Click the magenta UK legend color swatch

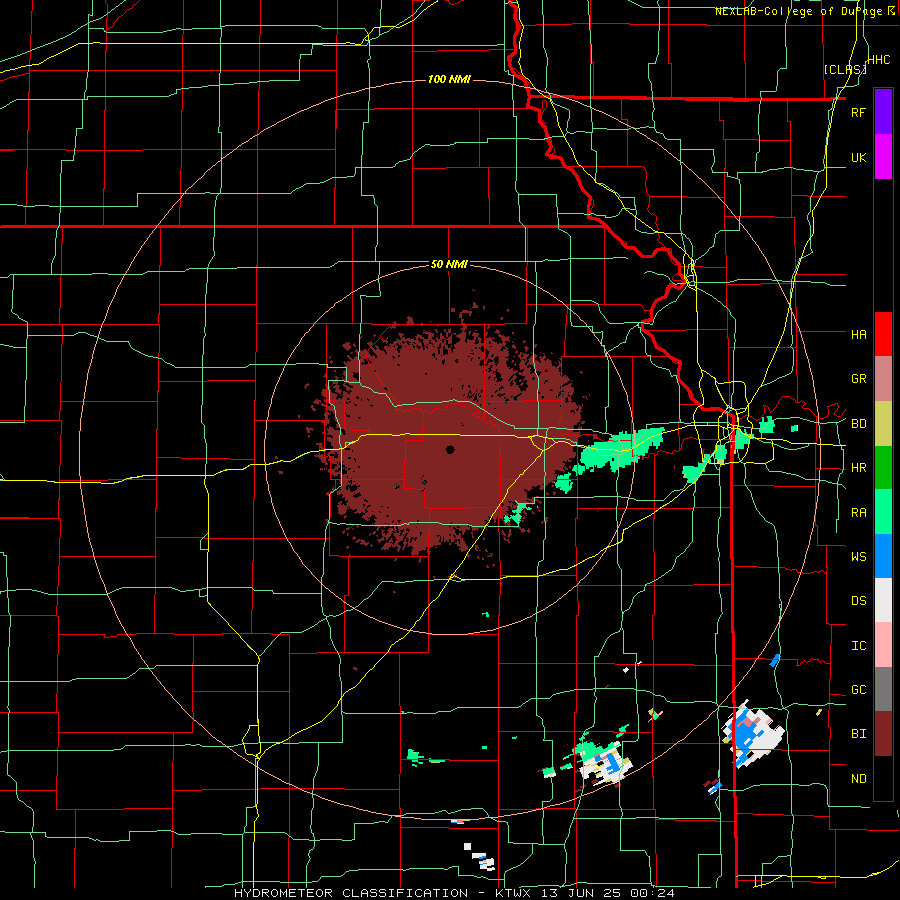click(x=883, y=157)
